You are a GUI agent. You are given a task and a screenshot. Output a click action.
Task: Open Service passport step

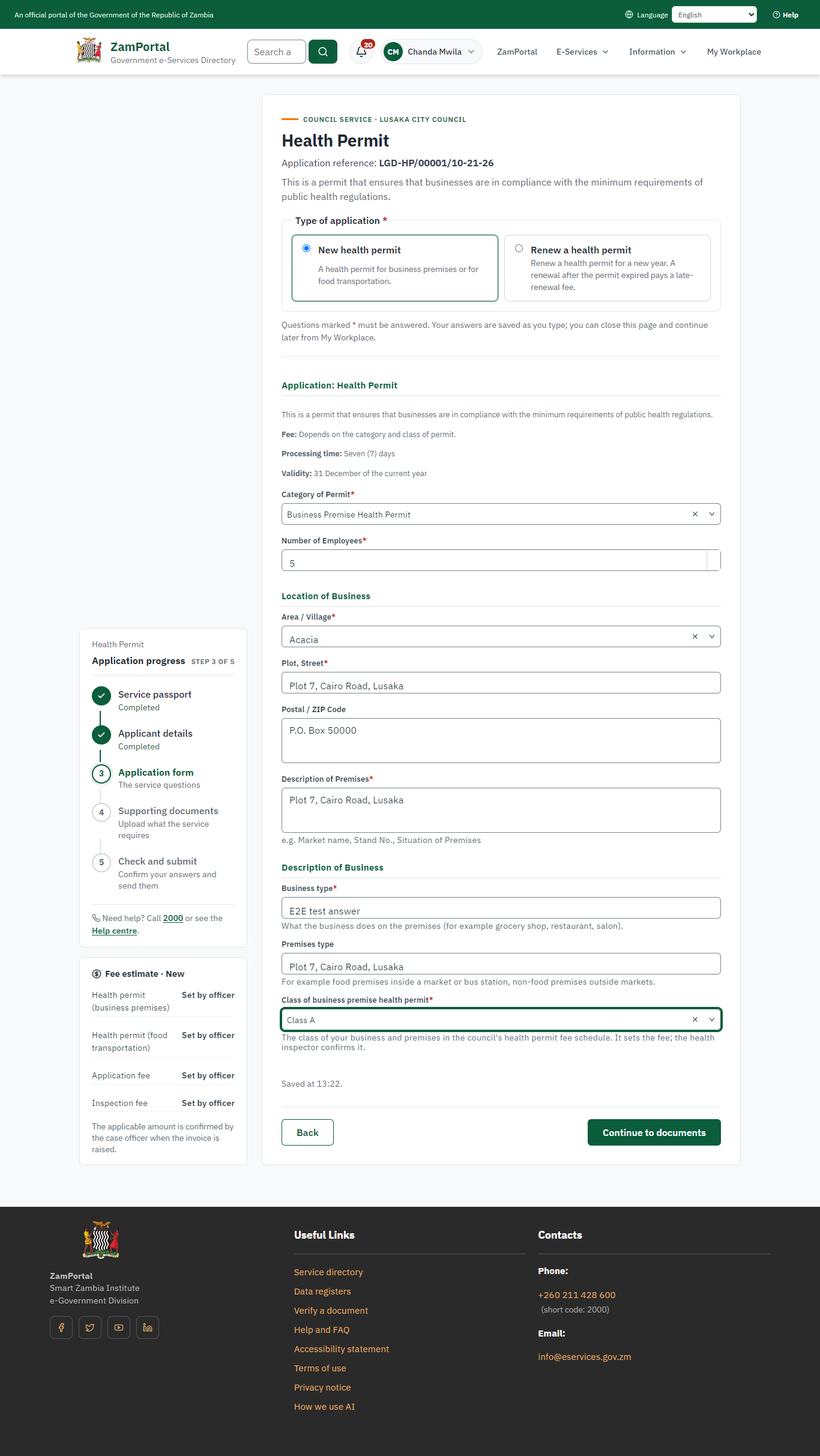[155, 694]
